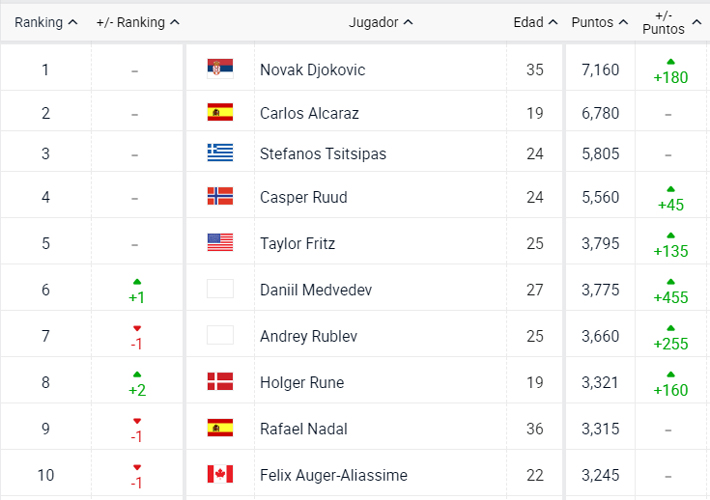This screenshot has width=710, height=500.
Task: Click the green +455 points change for Medvedev
Action: coord(671,291)
